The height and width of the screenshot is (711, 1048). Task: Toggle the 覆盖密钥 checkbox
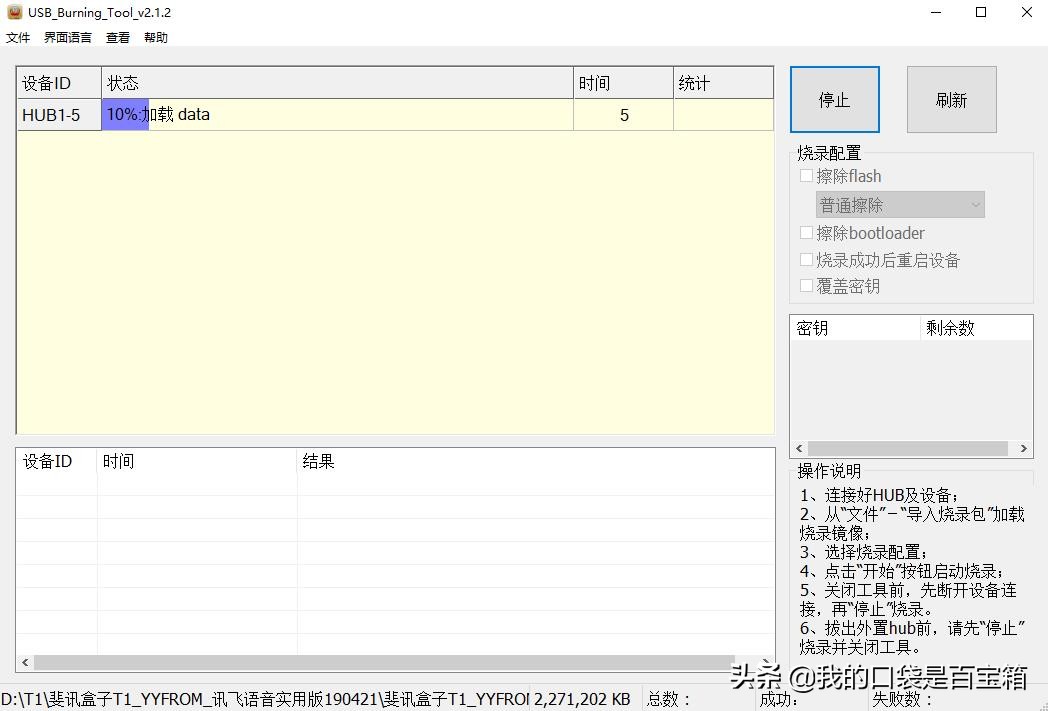(x=807, y=285)
